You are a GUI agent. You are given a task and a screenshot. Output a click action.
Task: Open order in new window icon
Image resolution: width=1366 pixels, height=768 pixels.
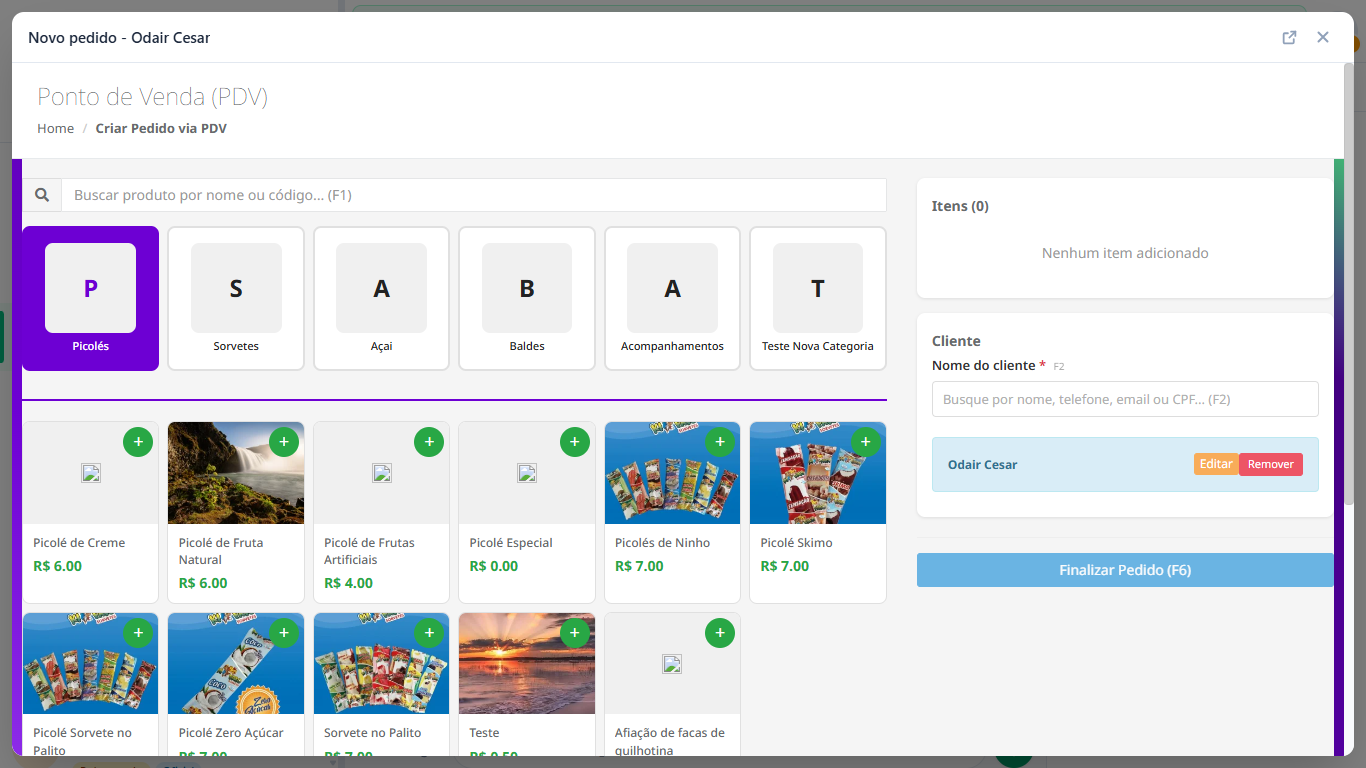(x=1289, y=37)
